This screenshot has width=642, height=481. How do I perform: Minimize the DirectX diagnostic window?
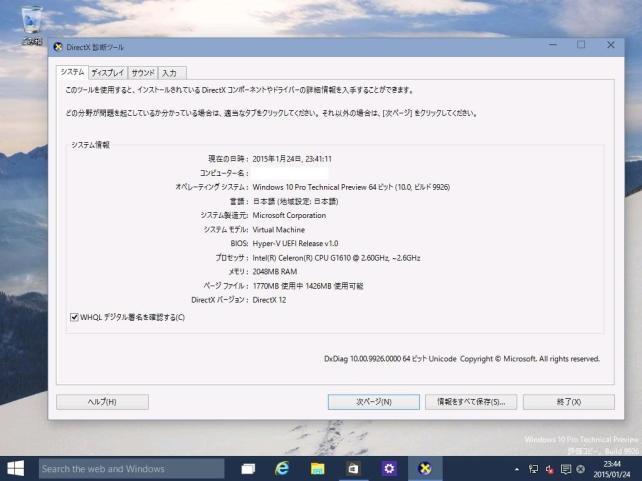coord(553,45)
